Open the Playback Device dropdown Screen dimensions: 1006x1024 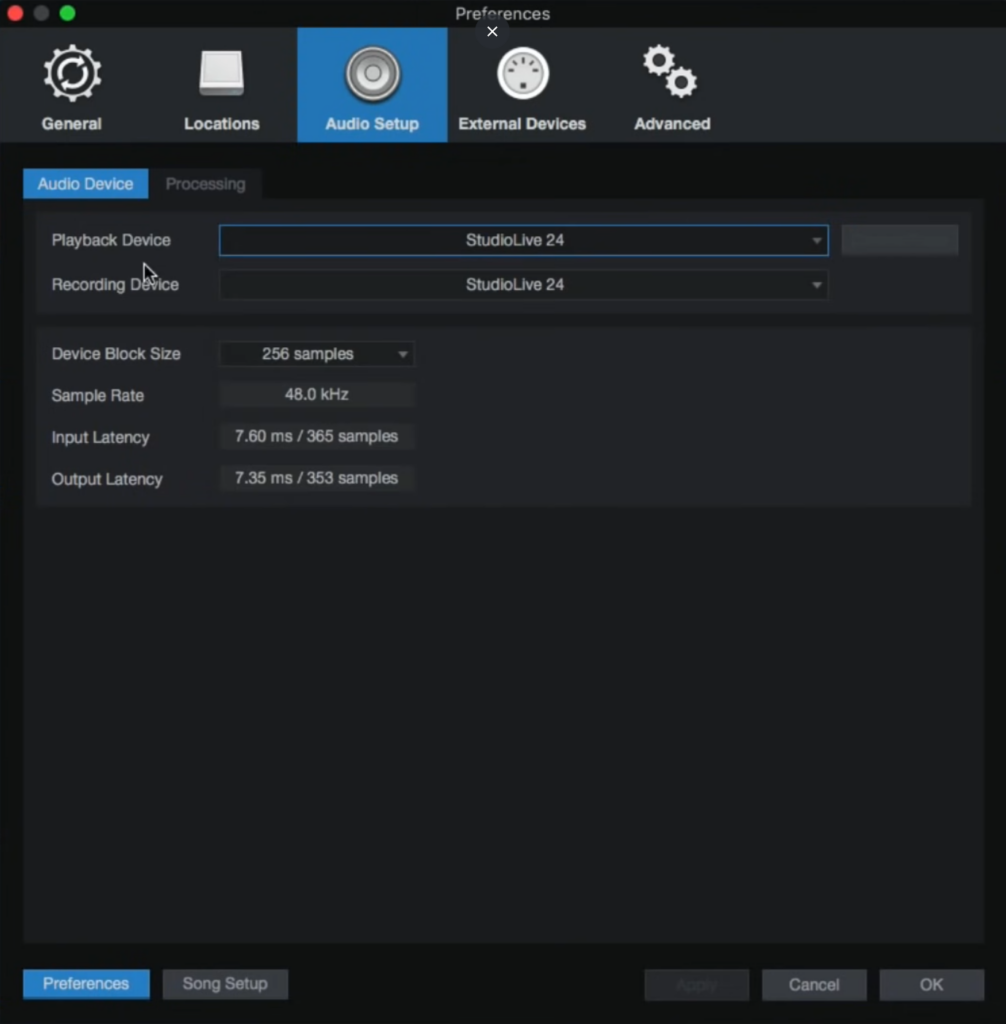[x=523, y=240]
